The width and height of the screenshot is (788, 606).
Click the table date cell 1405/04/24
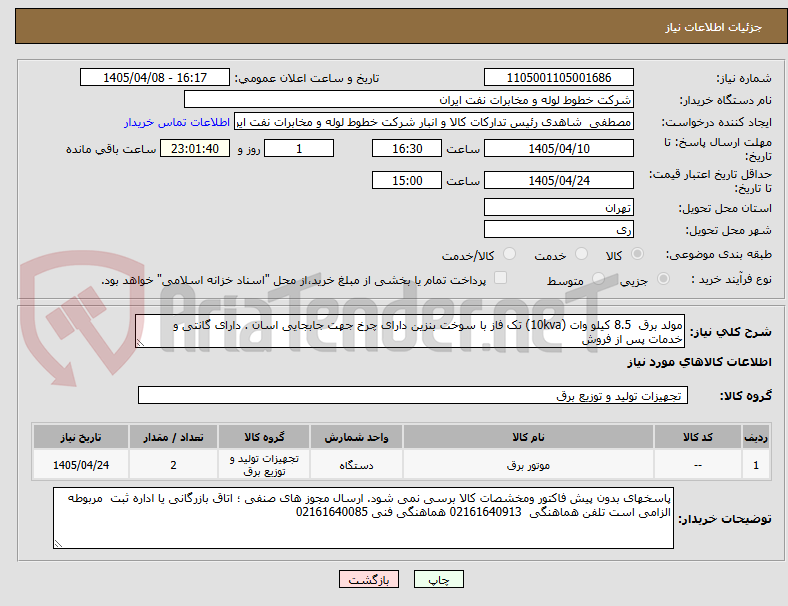pos(81,465)
